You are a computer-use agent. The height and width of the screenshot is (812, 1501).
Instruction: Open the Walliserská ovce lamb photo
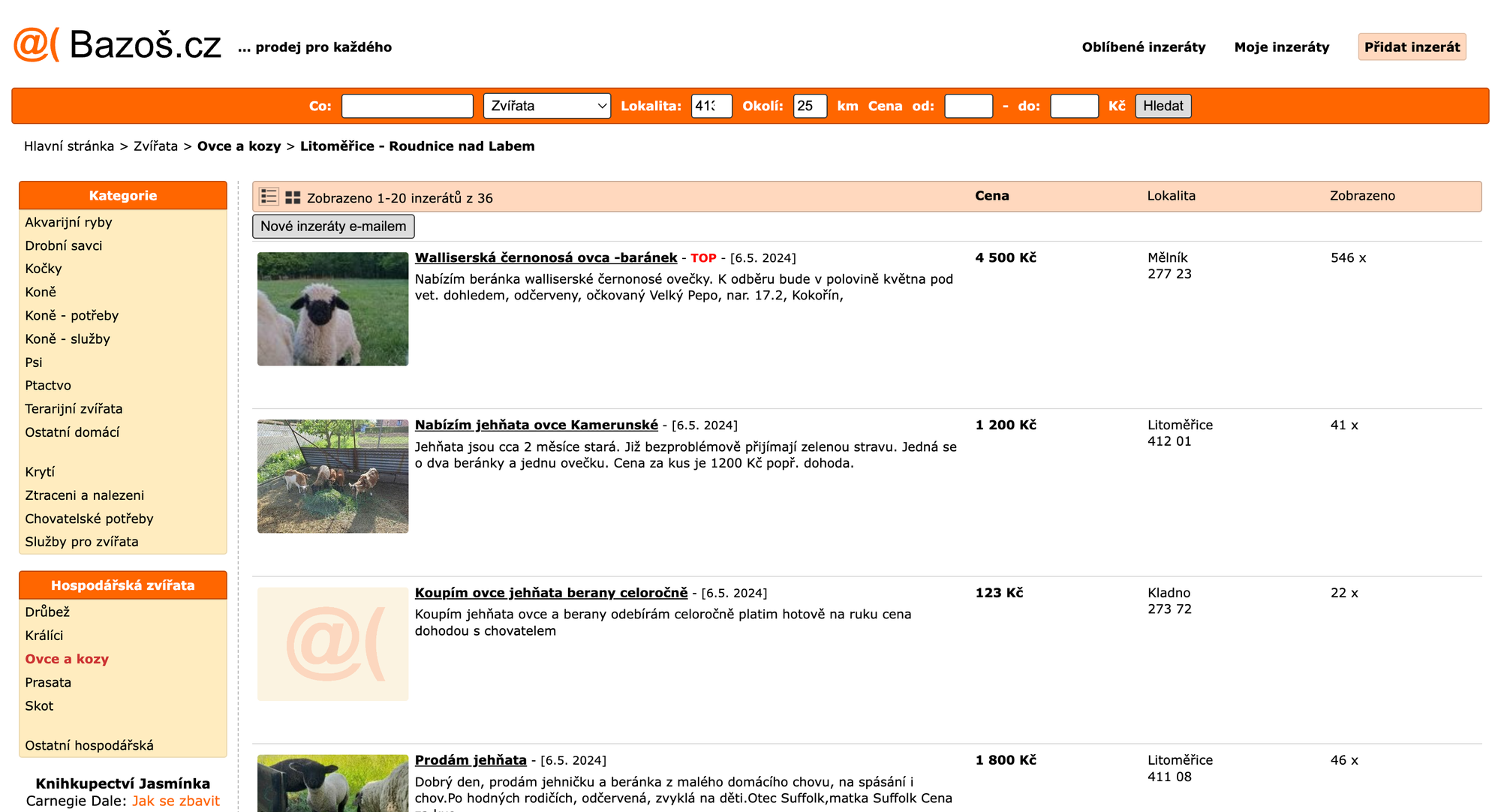(332, 309)
